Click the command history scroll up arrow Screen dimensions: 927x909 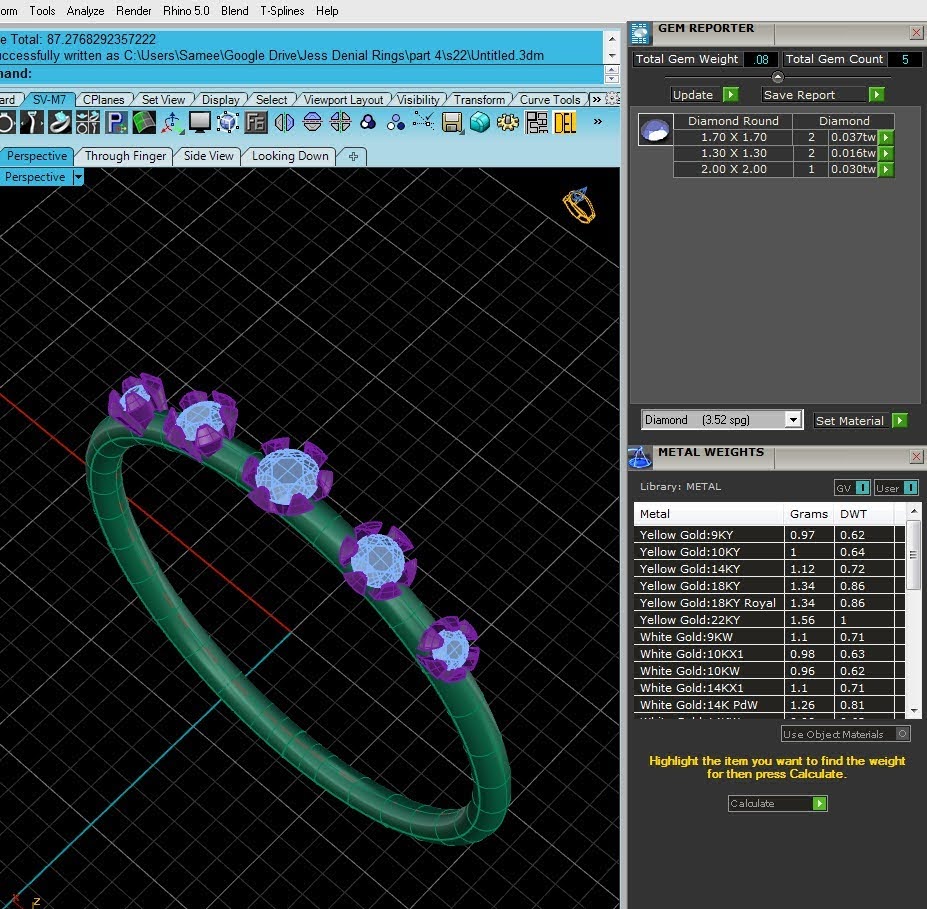click(x=612, y=39)
